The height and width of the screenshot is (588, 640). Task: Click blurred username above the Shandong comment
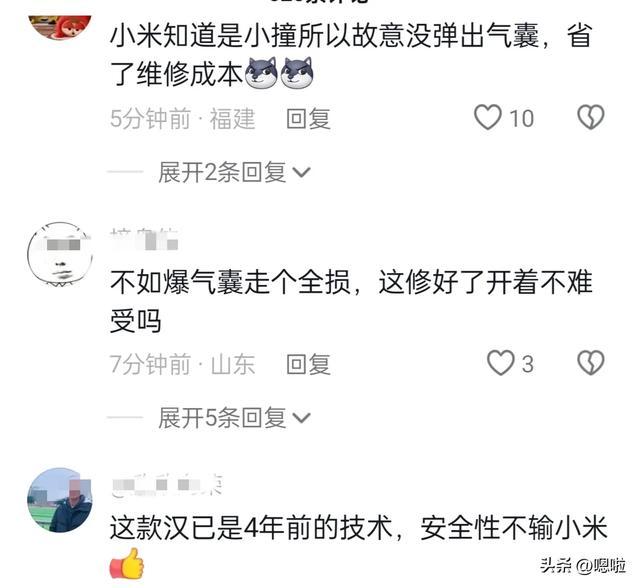[144, 238]
